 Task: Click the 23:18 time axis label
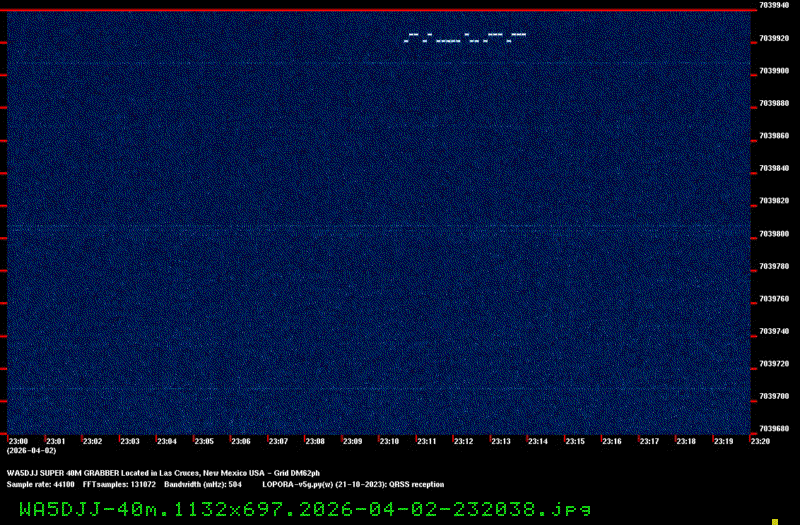(x=686, y=441)
